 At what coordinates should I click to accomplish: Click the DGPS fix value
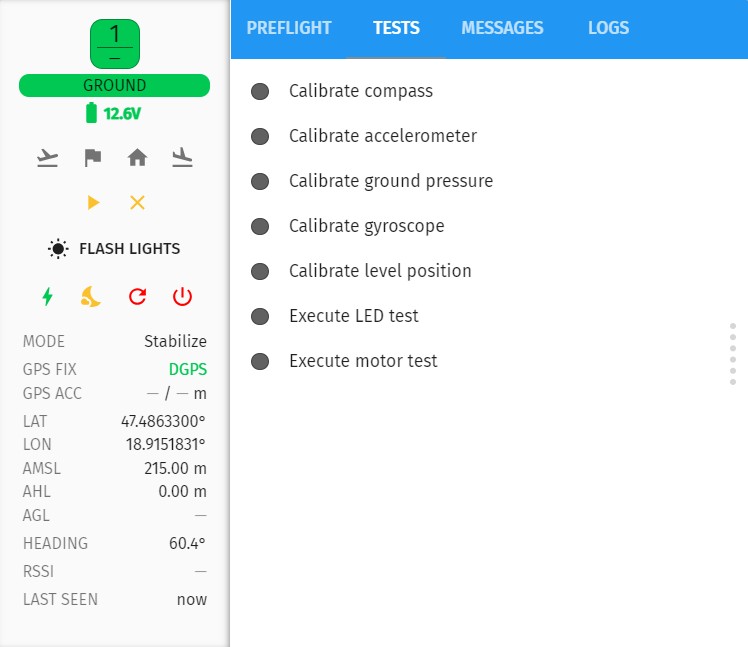click(x=188, y=369)
